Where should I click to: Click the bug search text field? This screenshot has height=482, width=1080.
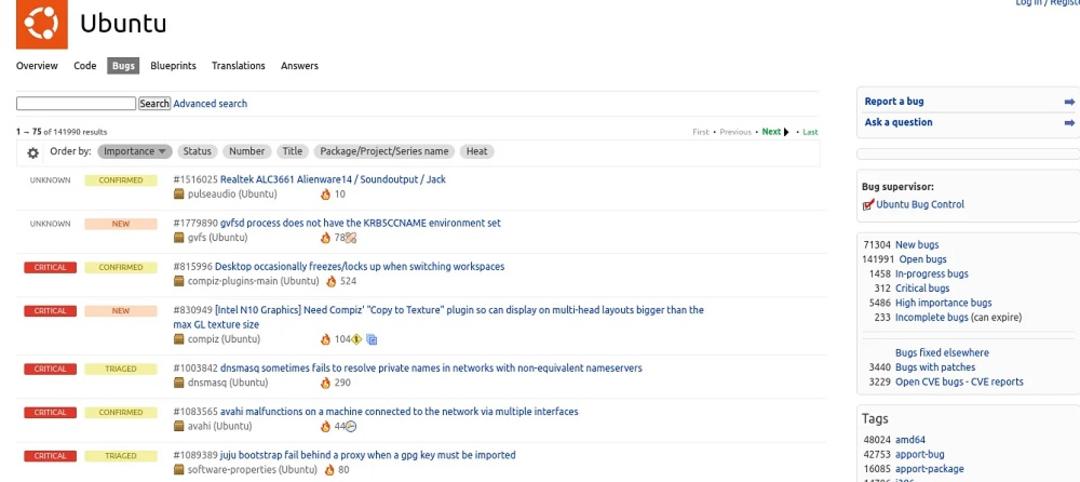(76, 103)
